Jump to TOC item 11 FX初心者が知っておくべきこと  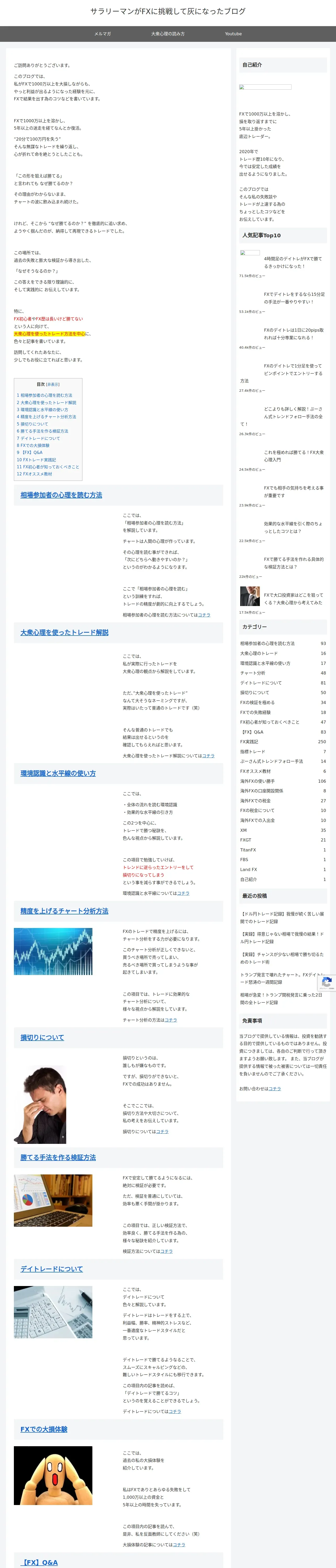click(x=48, y=467)
